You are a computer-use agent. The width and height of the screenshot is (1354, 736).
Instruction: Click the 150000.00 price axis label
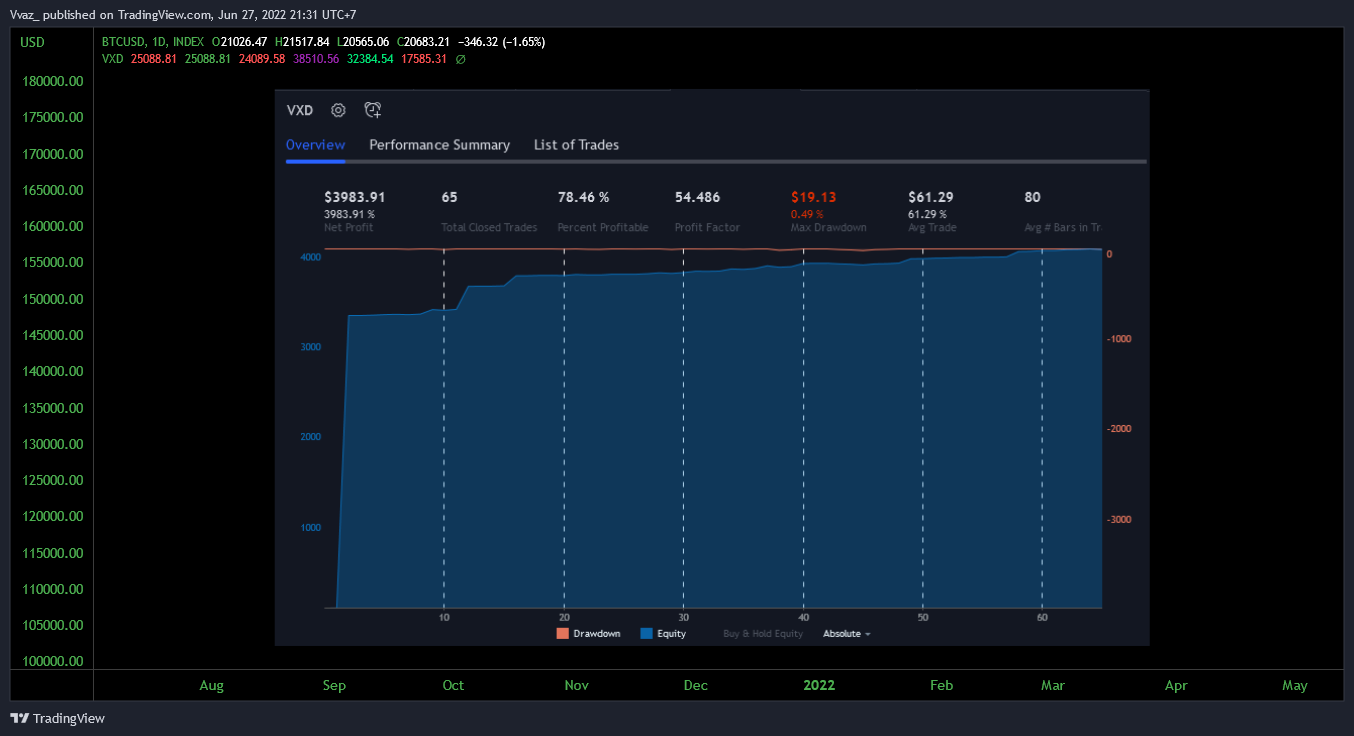52,299
